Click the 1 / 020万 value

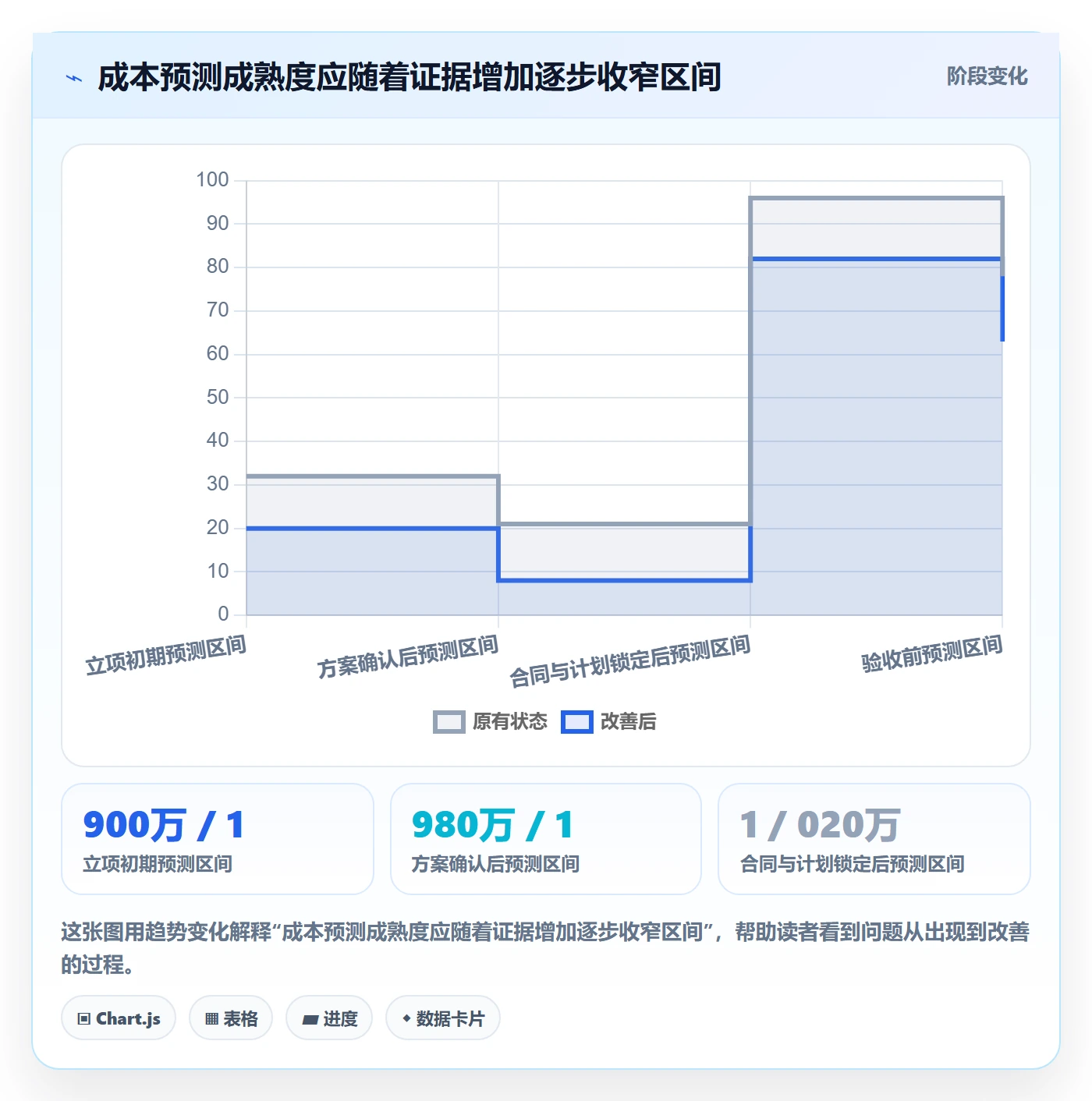820,825
